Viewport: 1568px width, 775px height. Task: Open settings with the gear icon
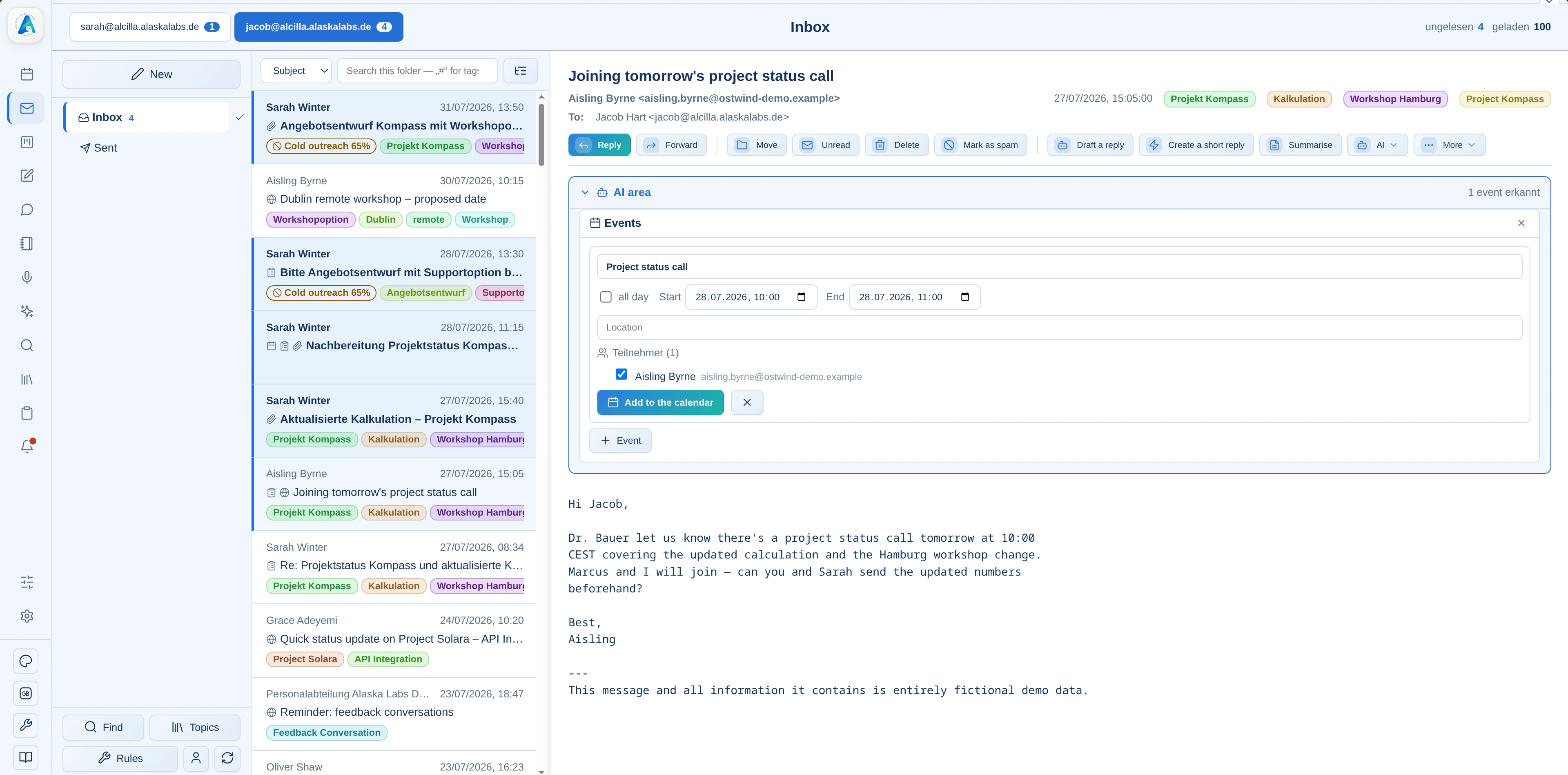point(27,616)
